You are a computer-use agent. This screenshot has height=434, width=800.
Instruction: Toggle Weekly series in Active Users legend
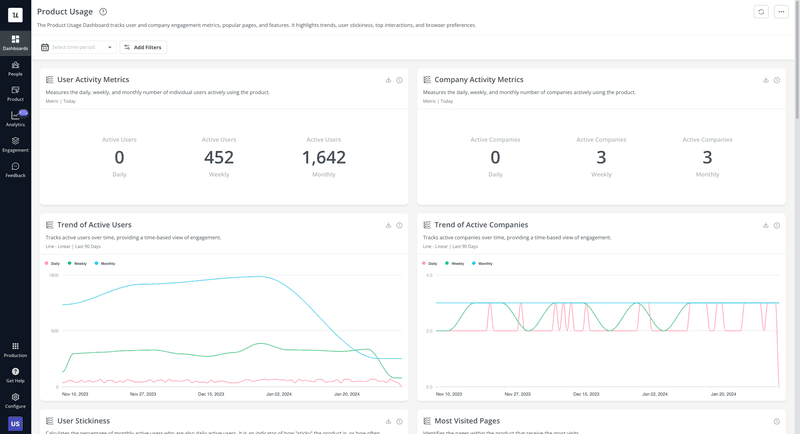[x=77, y=263]
